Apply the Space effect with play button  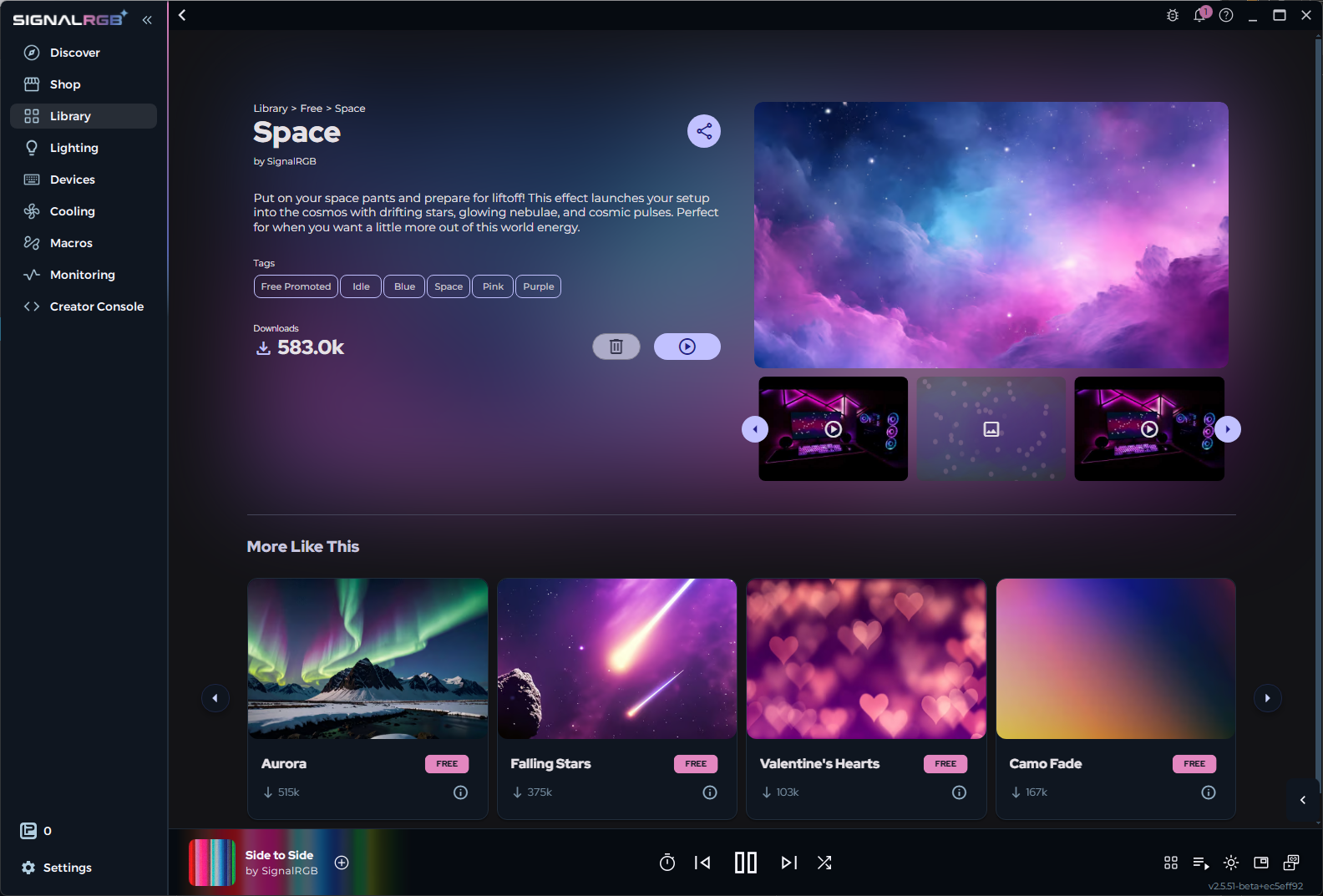pos(687,347)
